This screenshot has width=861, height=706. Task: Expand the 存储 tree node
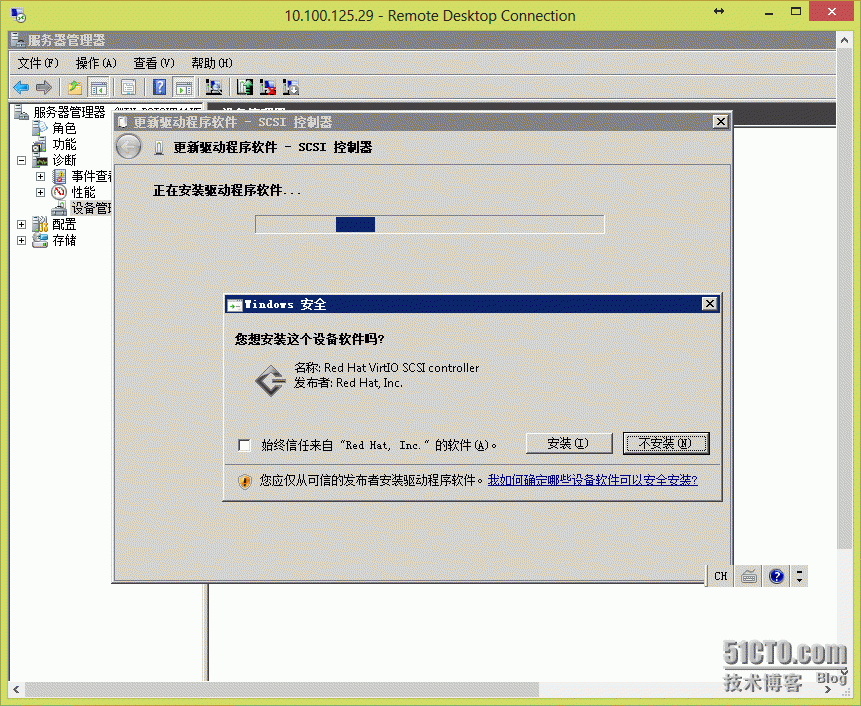click(x=21, y=240)
